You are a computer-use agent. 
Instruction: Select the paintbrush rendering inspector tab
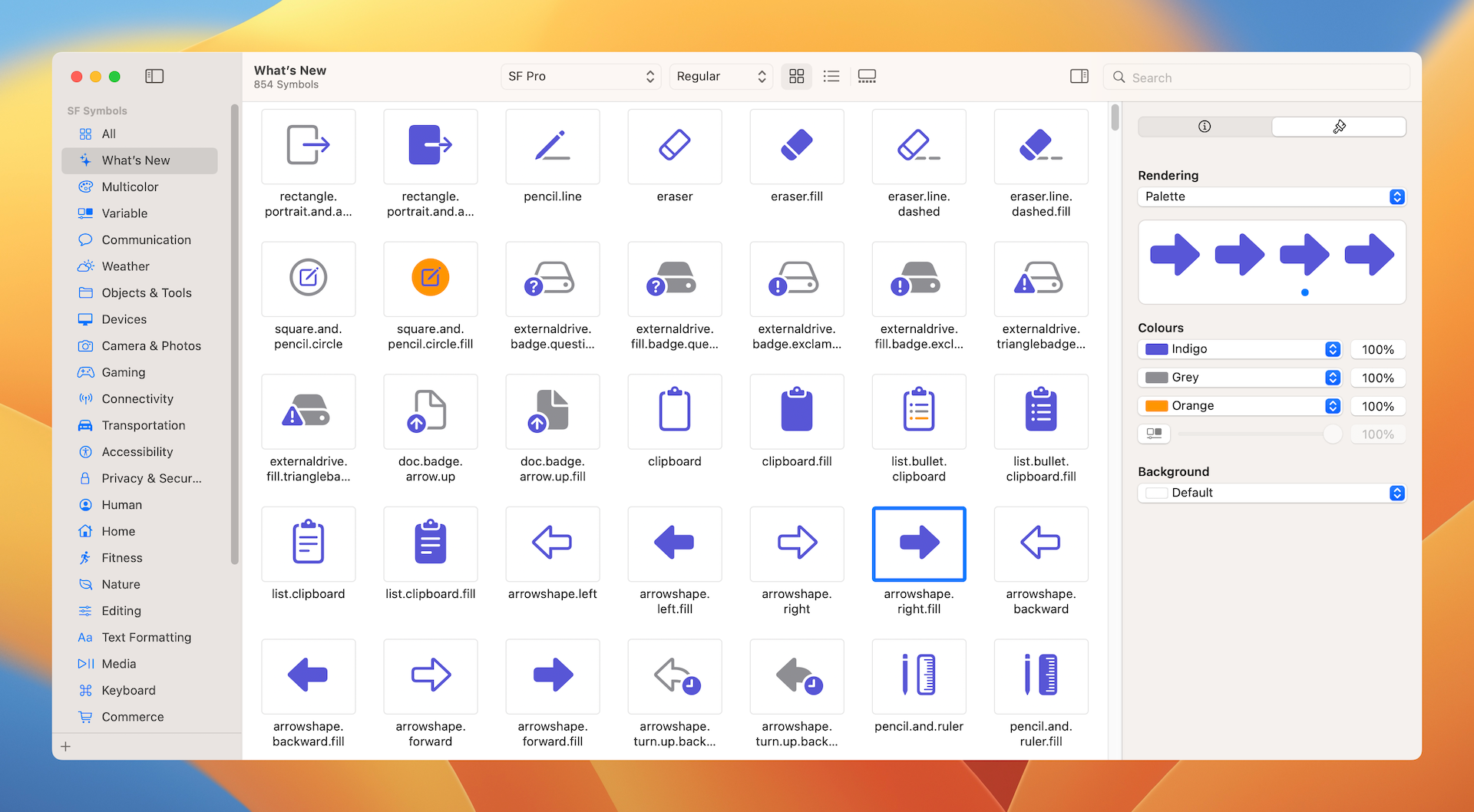pyautogui.click(x=1339, y=127)
